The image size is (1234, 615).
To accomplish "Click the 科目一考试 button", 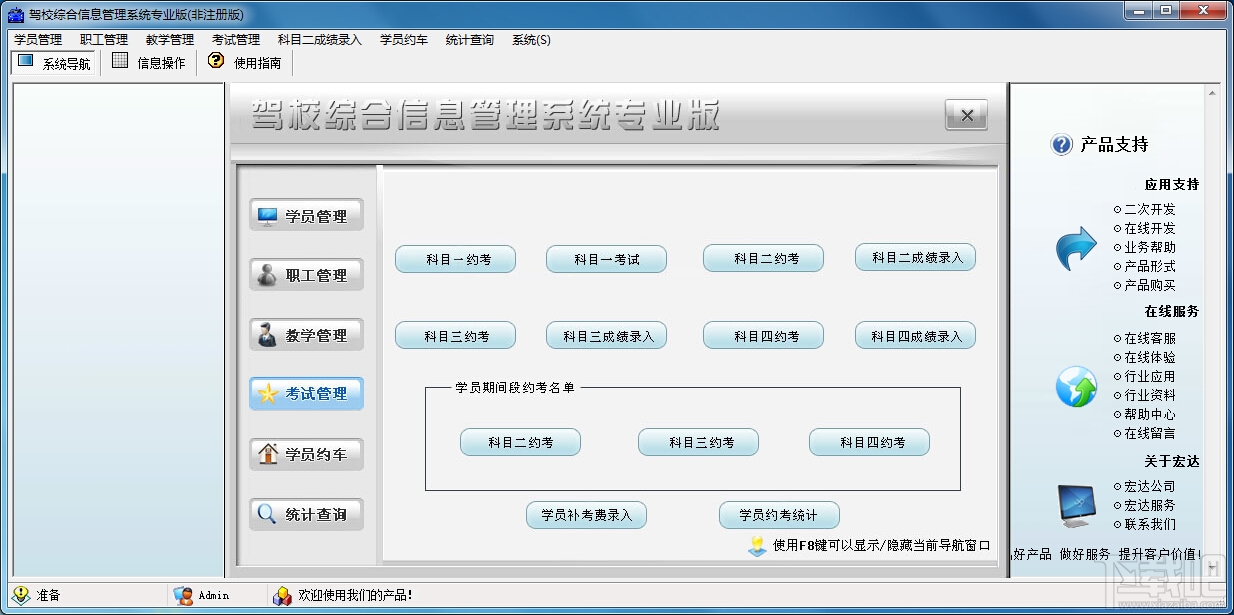I will [607, 259].
